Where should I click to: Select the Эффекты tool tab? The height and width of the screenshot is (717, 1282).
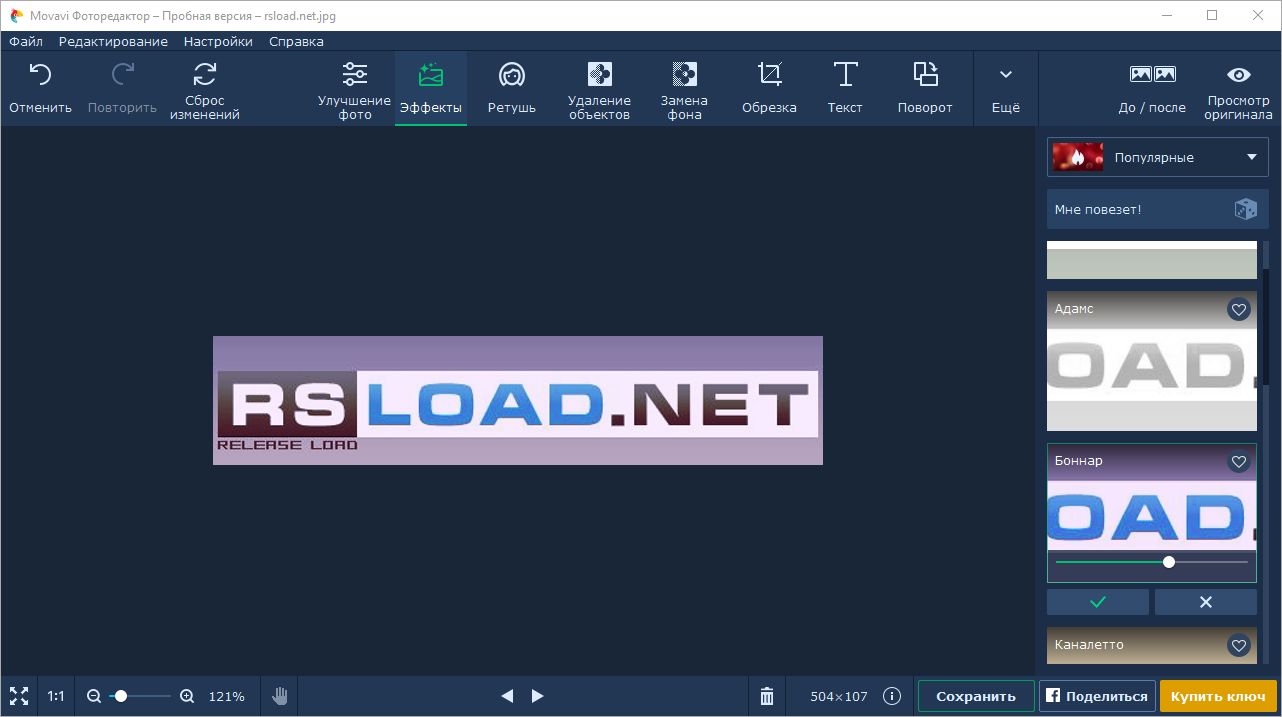click(431, 88)
